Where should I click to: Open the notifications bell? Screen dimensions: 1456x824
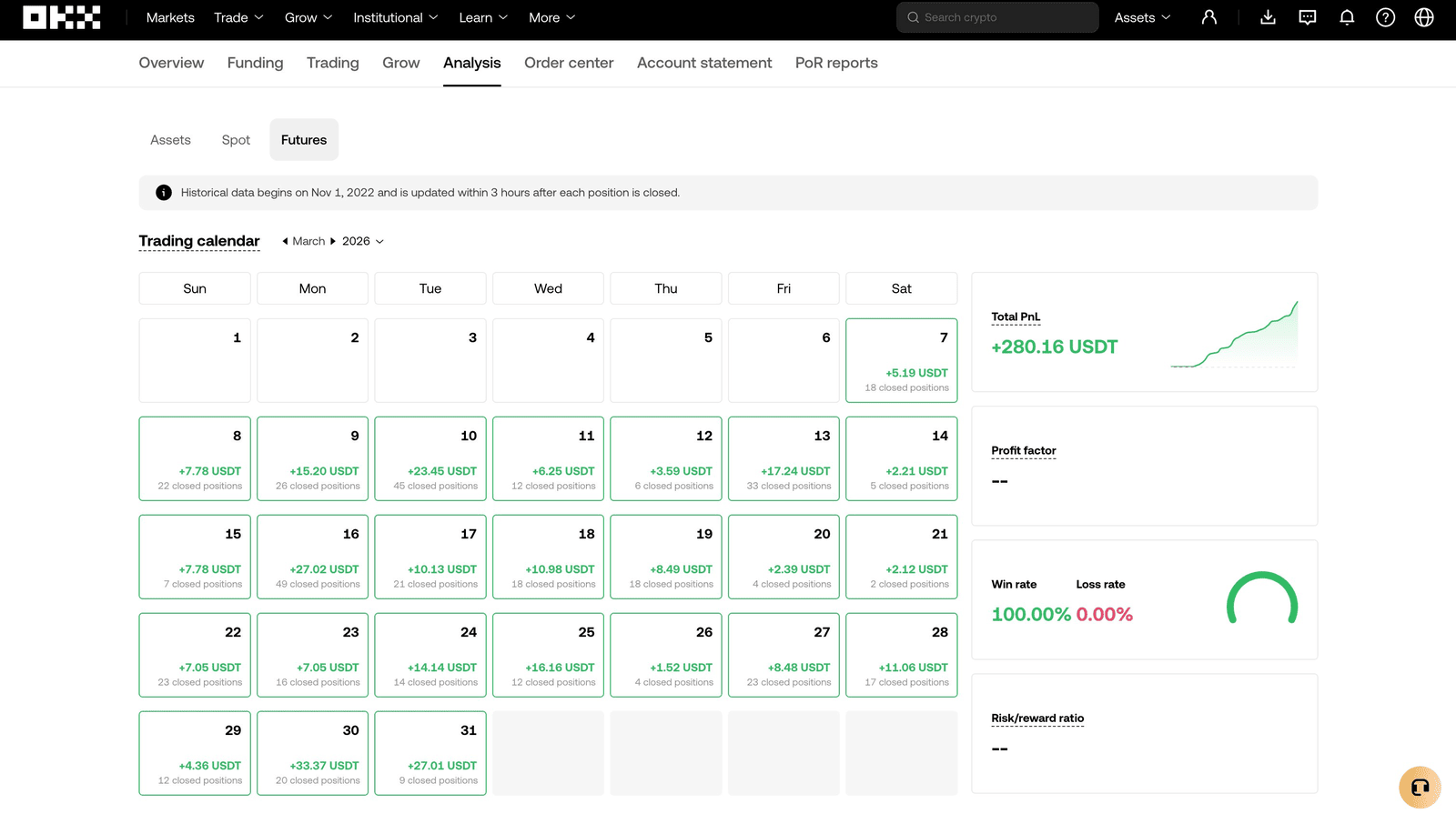[1347, 17]
